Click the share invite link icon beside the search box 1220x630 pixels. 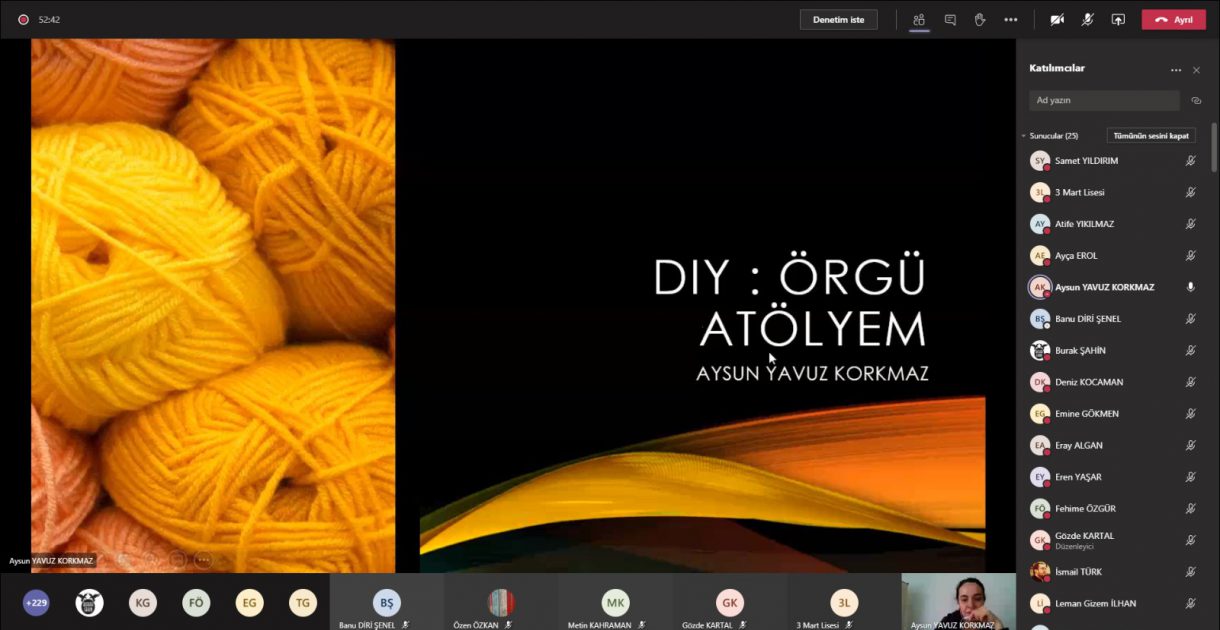coord(1196,100)
